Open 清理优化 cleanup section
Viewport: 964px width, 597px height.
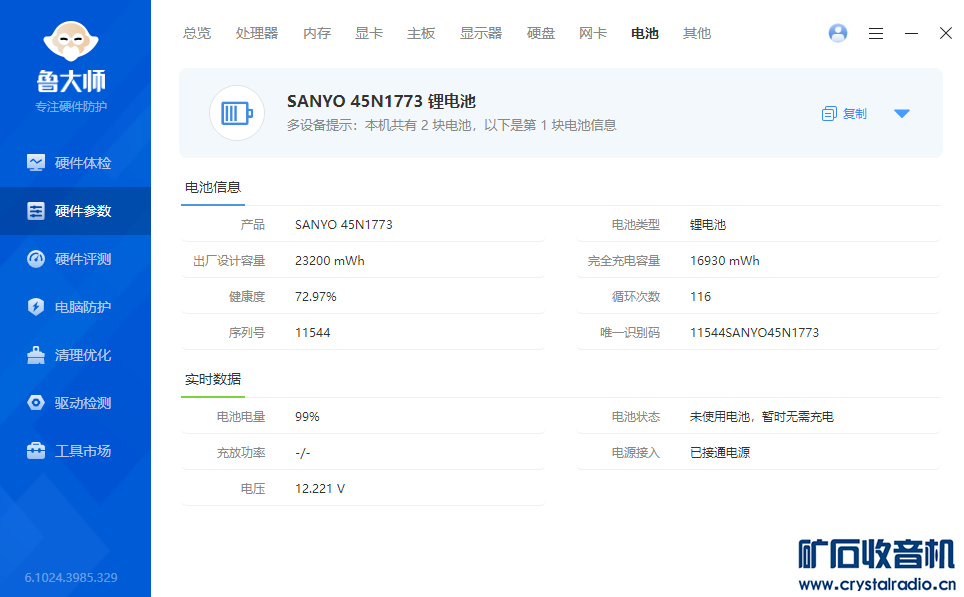75,355
